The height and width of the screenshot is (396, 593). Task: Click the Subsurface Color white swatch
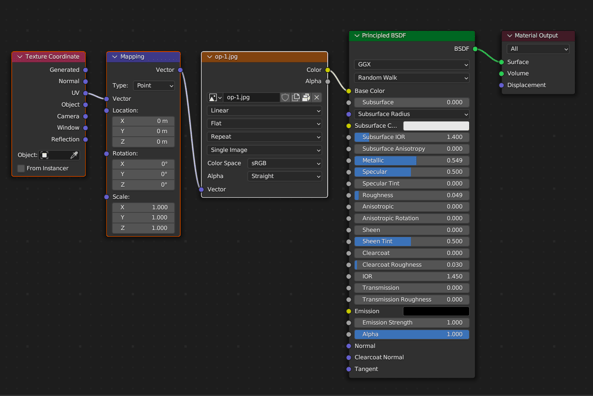point(436,126)
